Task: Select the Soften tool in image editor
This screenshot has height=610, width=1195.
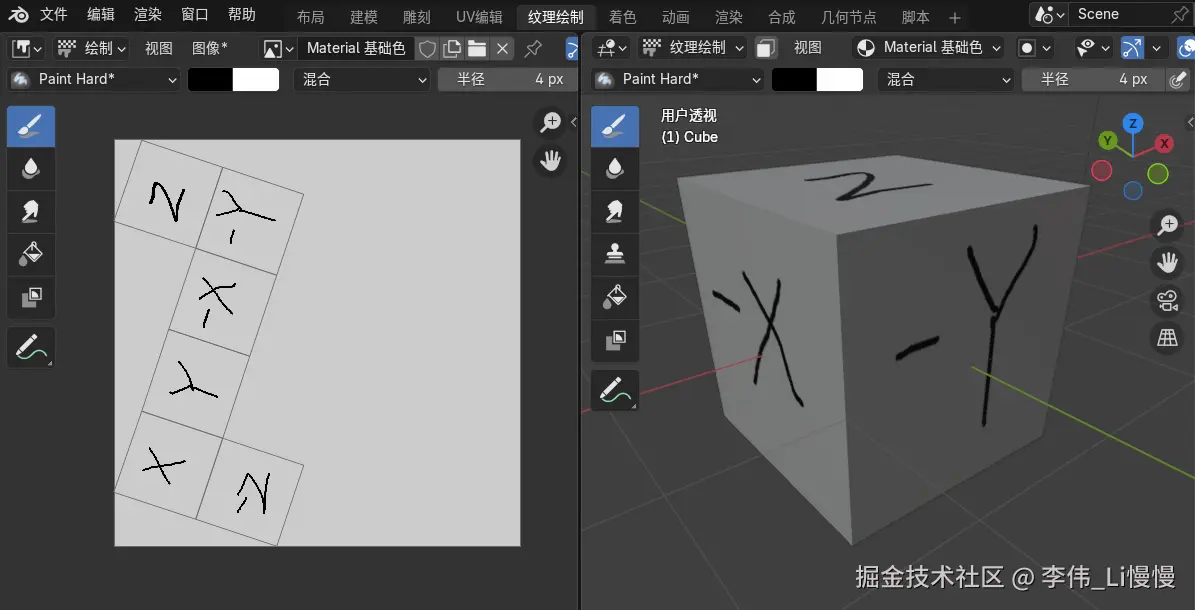Action: point(31,169)
